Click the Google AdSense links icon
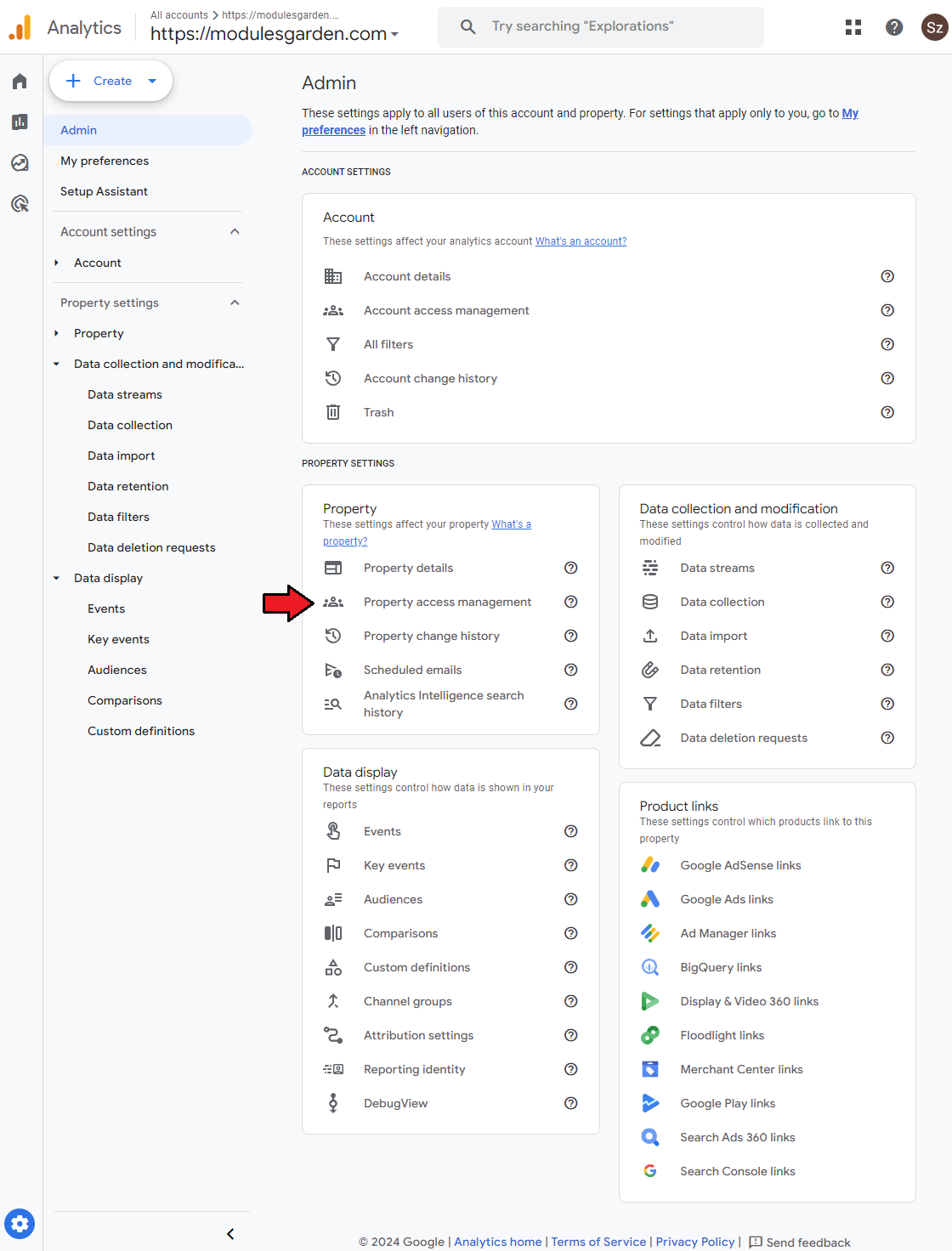 click(650, 865)
